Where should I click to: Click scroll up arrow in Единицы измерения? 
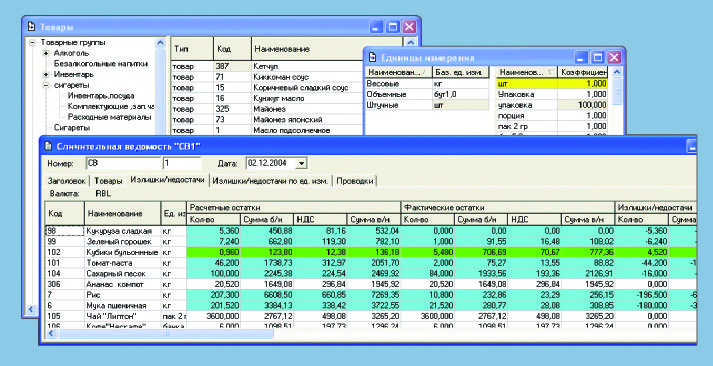click(617, 72)
